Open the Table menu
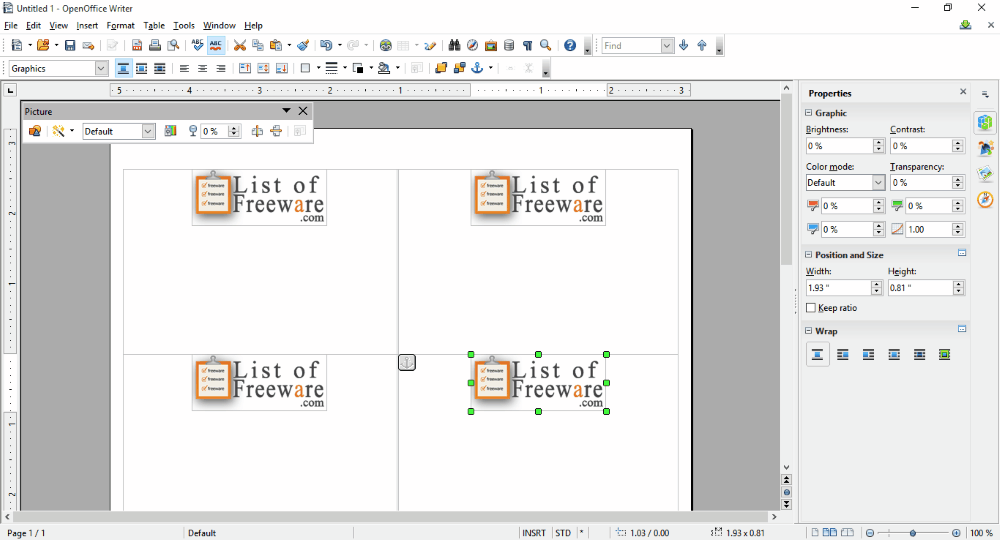Image resolution: width=1000 pixels, height=540 pixels. 154,26
